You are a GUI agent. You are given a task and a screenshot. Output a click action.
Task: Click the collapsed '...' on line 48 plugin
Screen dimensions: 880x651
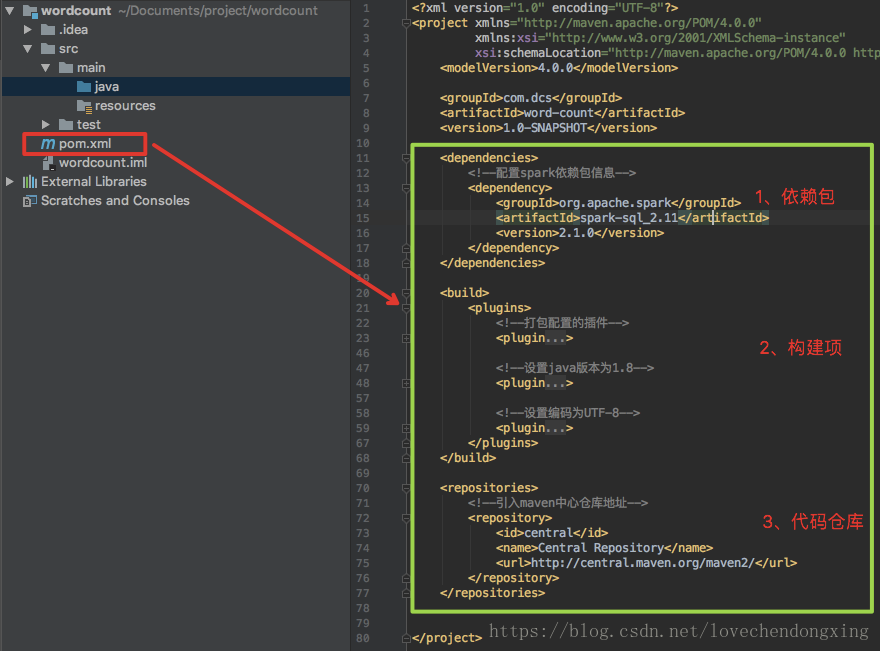(555, 383)
